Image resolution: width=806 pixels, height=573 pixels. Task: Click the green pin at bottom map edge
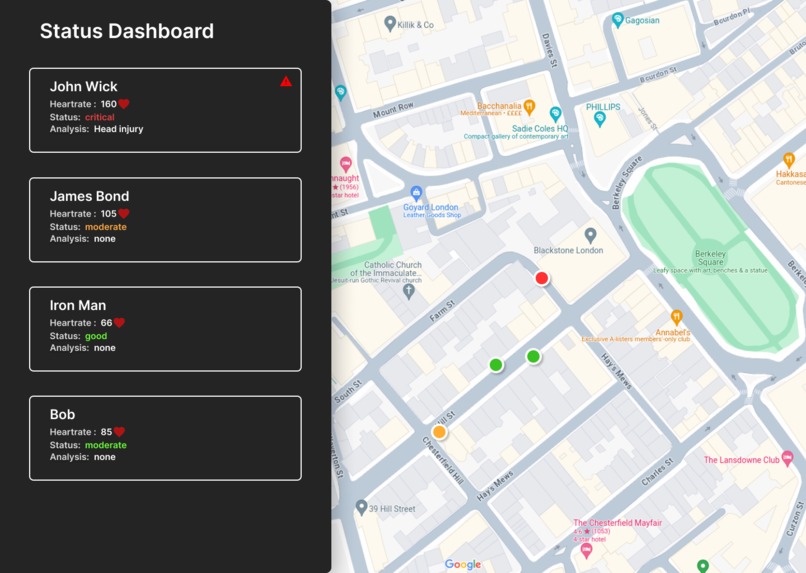pos(703,566)
